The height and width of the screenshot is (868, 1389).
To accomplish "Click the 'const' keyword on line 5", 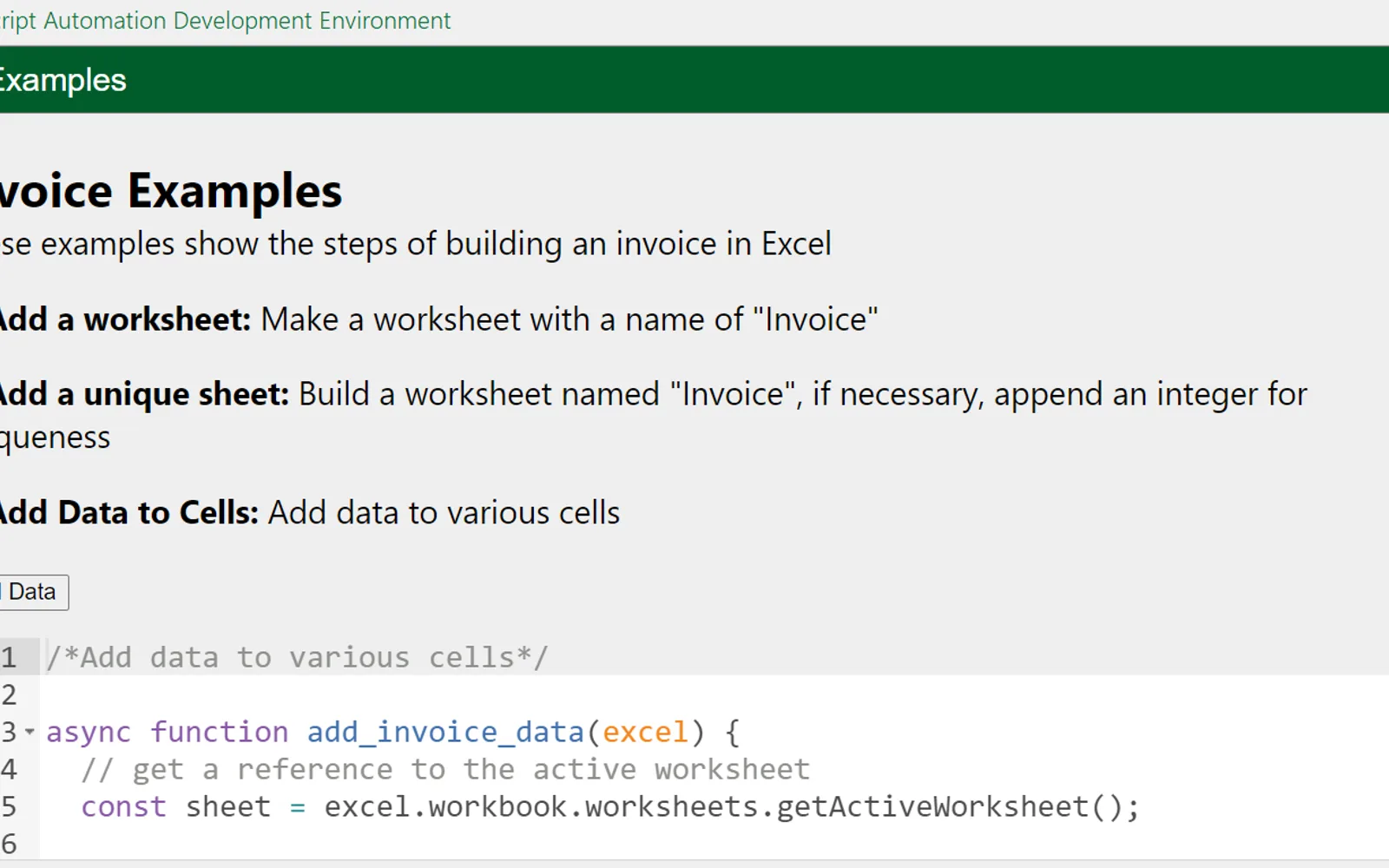I will [x=123, y=806].
